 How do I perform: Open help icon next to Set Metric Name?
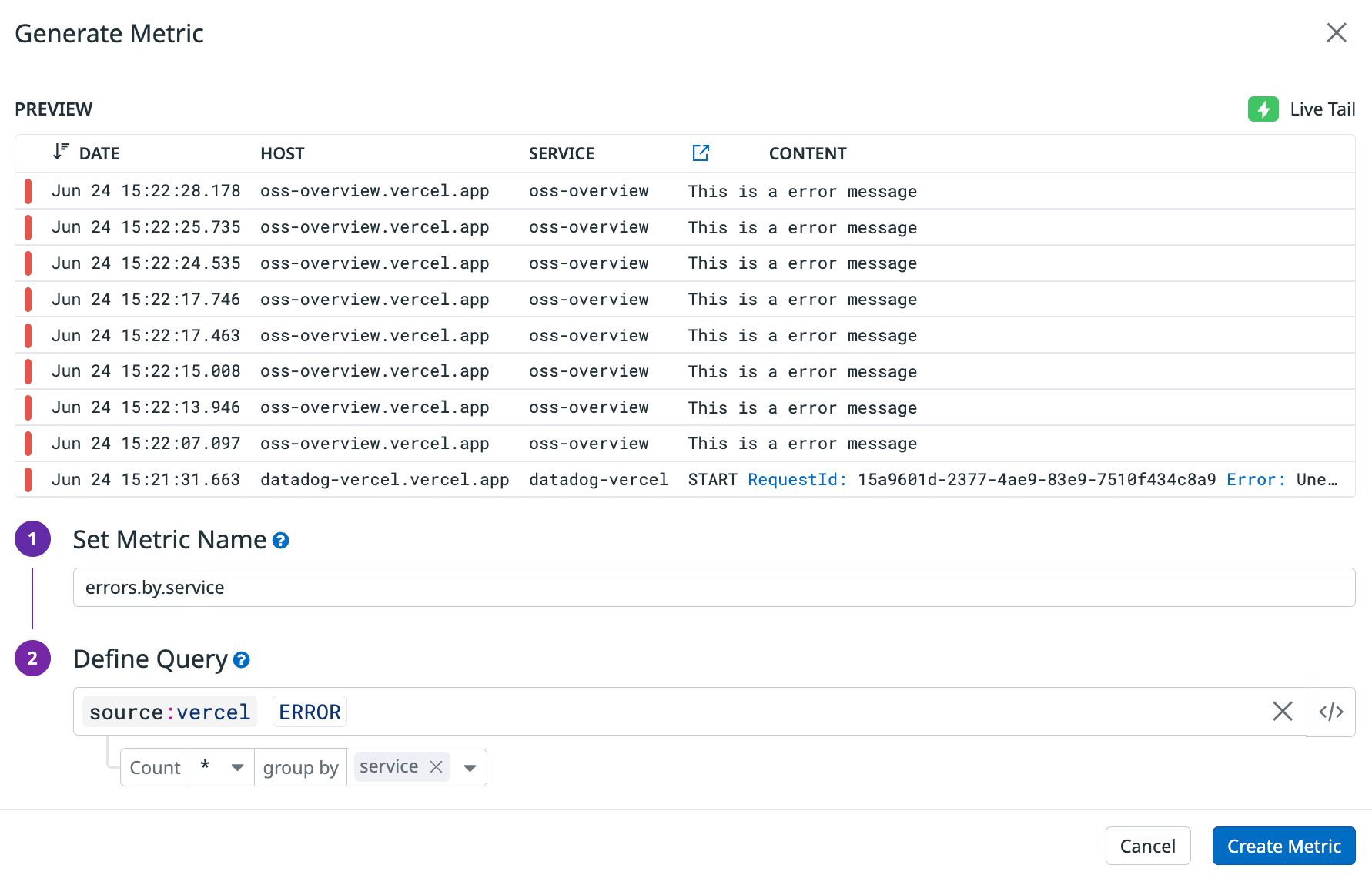coord(281,541)
